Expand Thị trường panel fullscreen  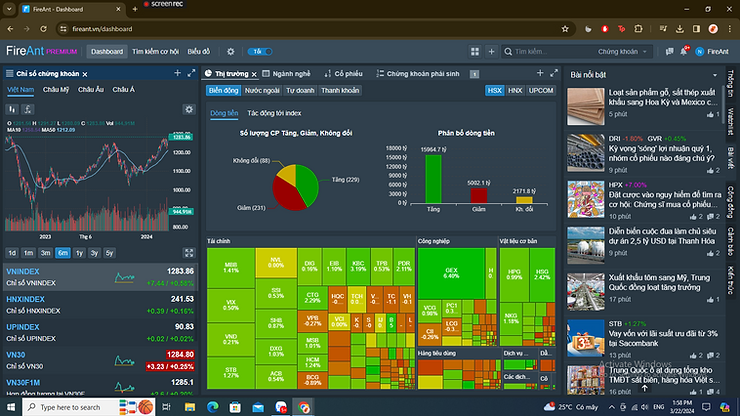pyautogui.click(x=554, y=73)
